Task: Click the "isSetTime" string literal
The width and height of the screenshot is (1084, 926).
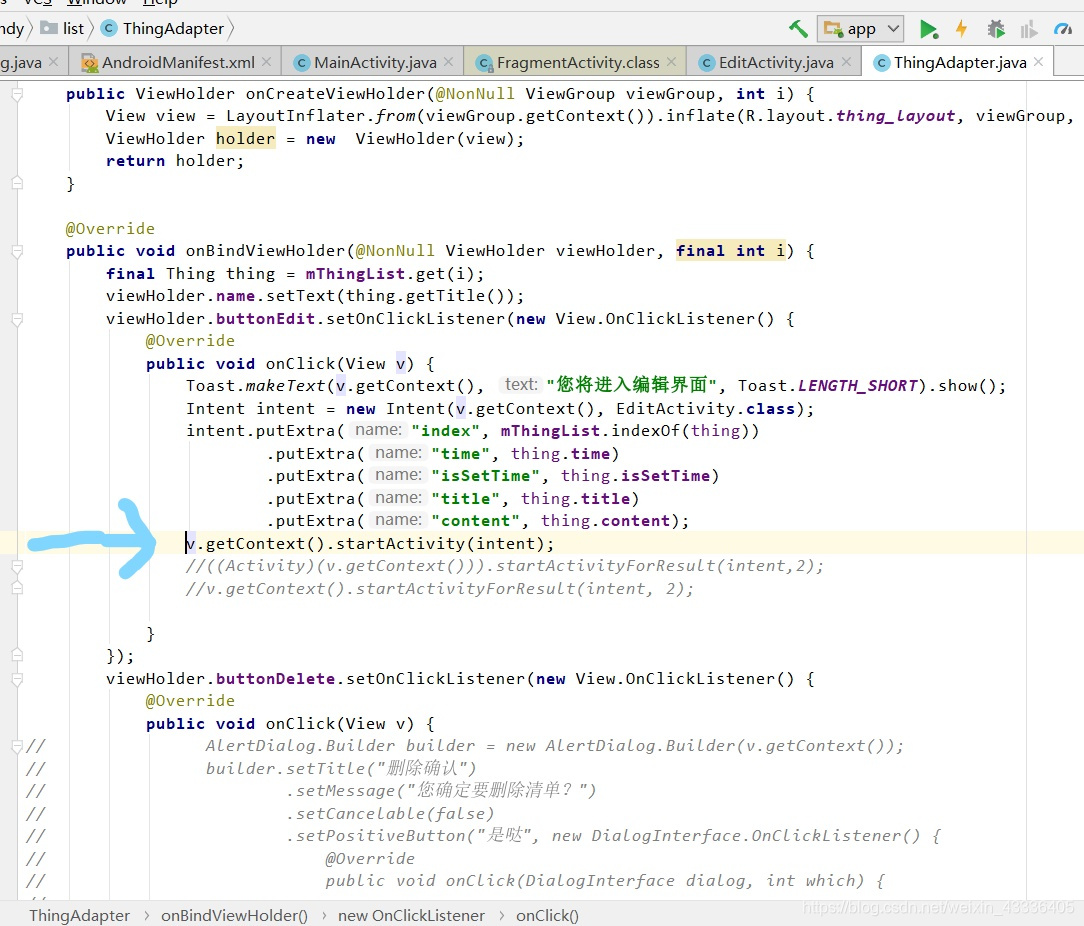Action: 486,476
